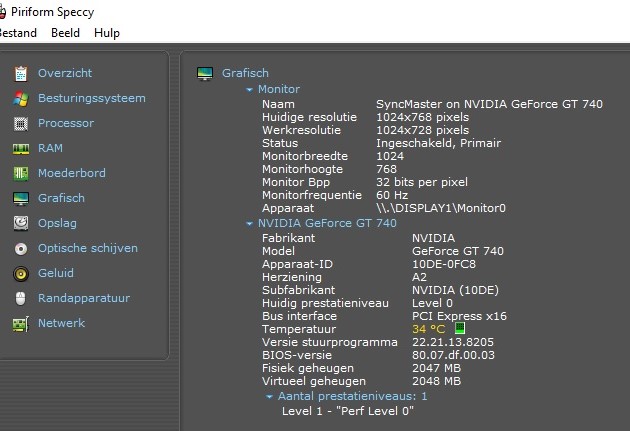Click the Geluid speaker icon
Screen dimensions: 630x431
21,274
